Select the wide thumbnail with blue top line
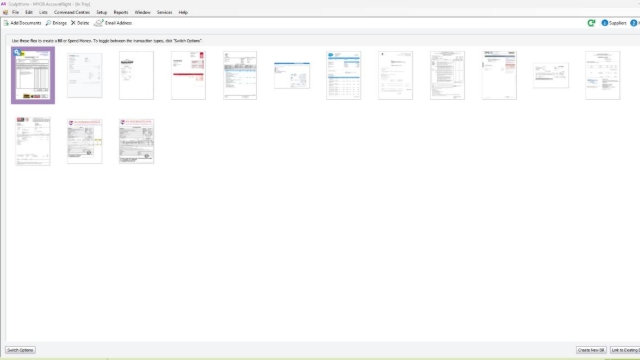This screenshot has height=360, width=640. click(292, 76)
